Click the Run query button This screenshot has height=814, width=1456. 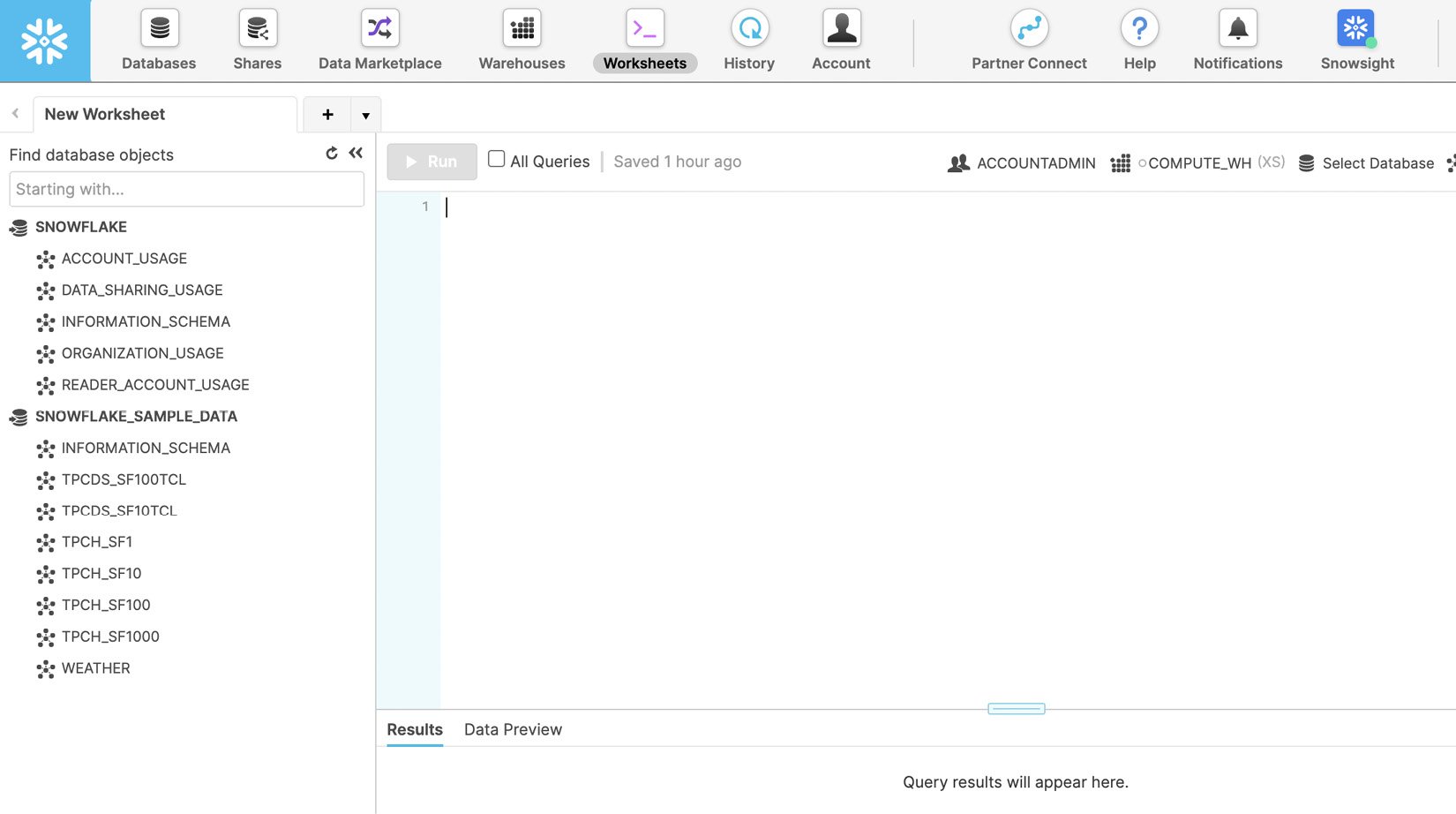432,162
